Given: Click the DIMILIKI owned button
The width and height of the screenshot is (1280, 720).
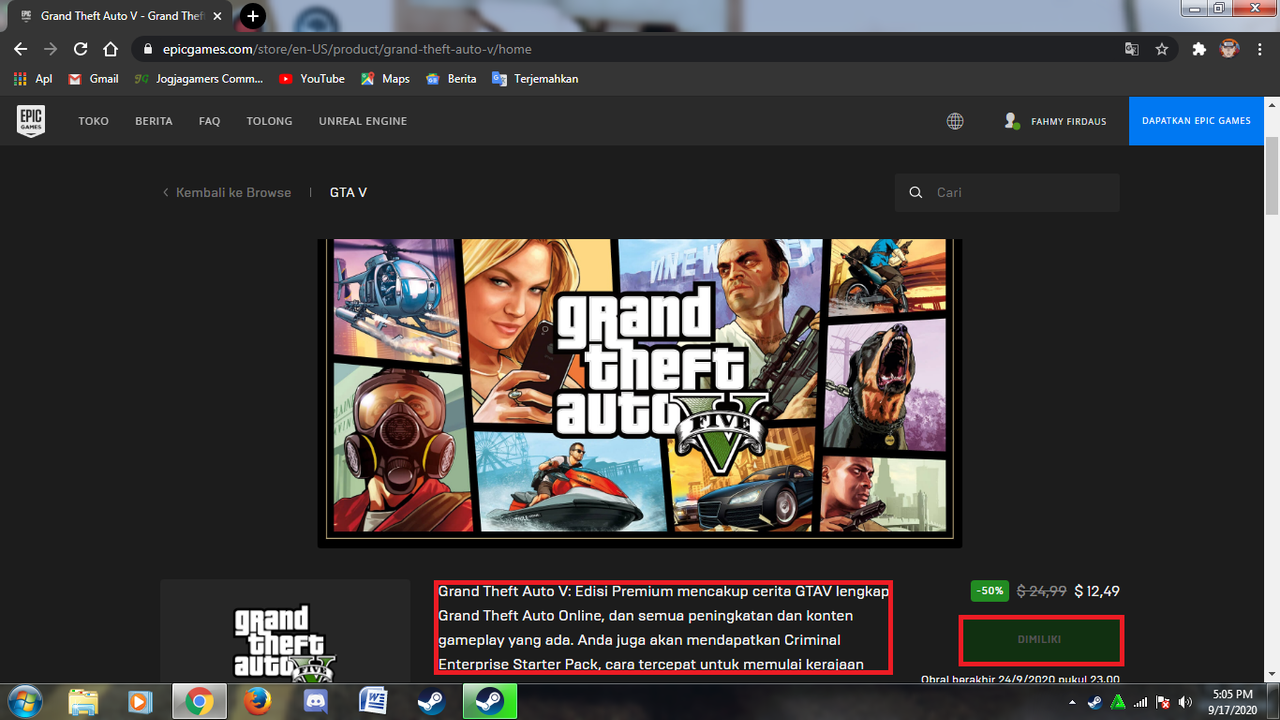Looking at the screenshot, I should click(1040, 640).
